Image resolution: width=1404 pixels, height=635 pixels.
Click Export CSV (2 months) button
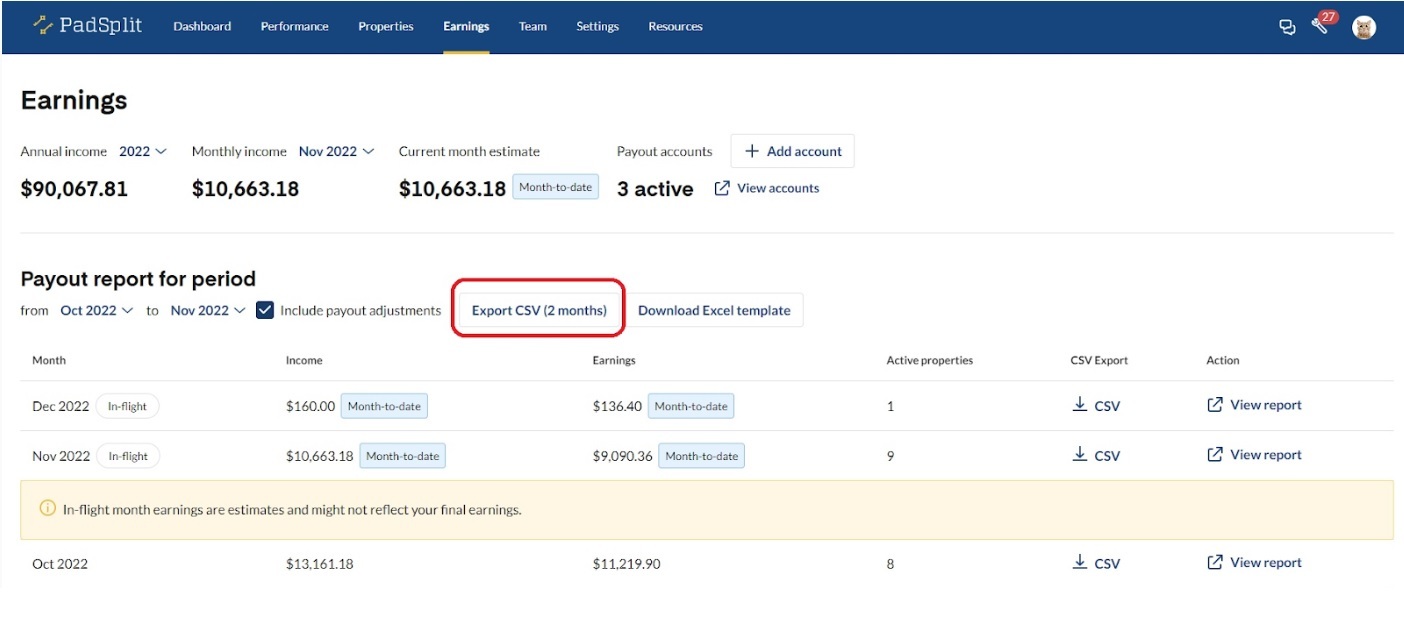pyautogui.click(x=539, y=310)
